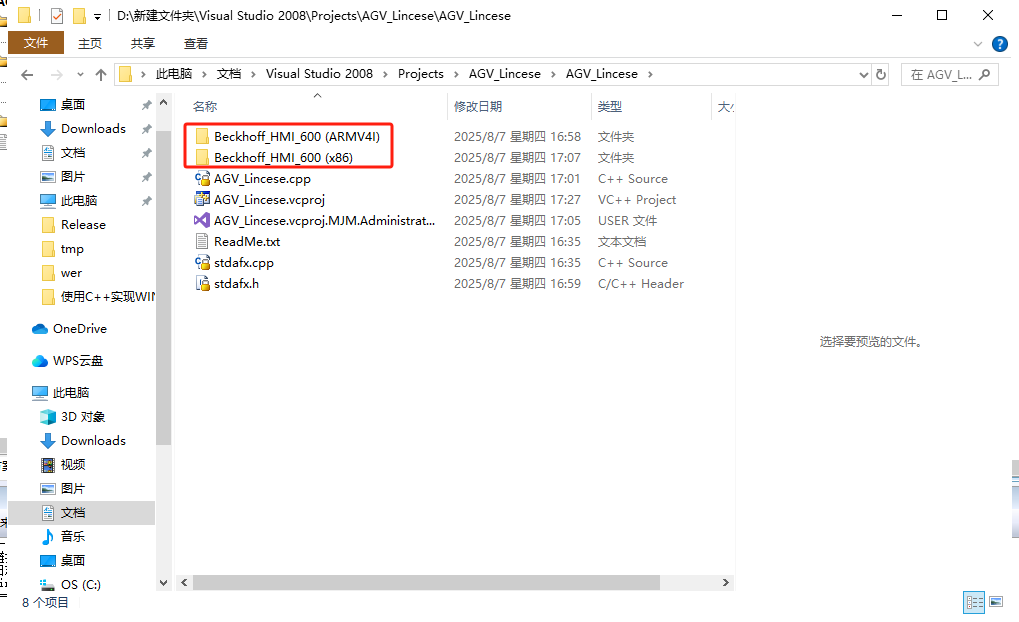Viewport: 1019px width, 622px height.
Task: Click the properties icon in title bar
Action: coord(57,16)
